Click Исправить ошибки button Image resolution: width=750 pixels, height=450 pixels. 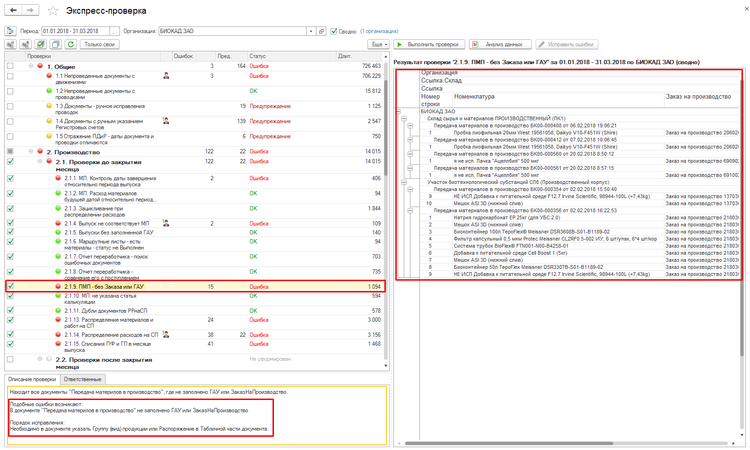pyautogui.click(x=567, y=44)
